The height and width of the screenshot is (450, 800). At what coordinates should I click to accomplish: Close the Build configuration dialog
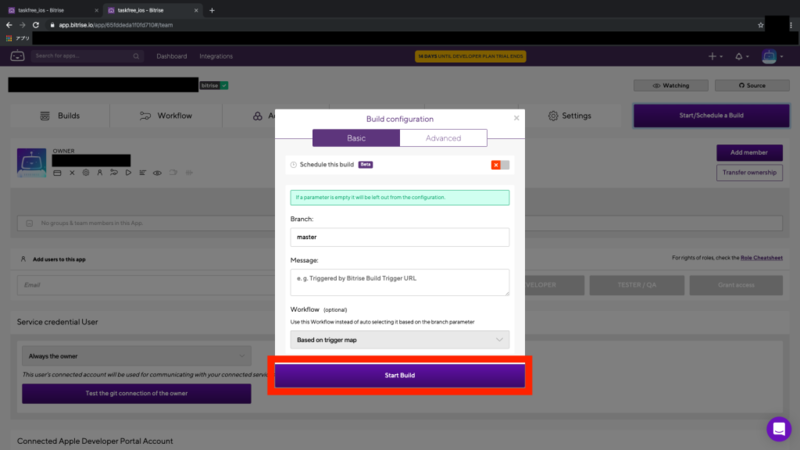click(x=516, y=118)
